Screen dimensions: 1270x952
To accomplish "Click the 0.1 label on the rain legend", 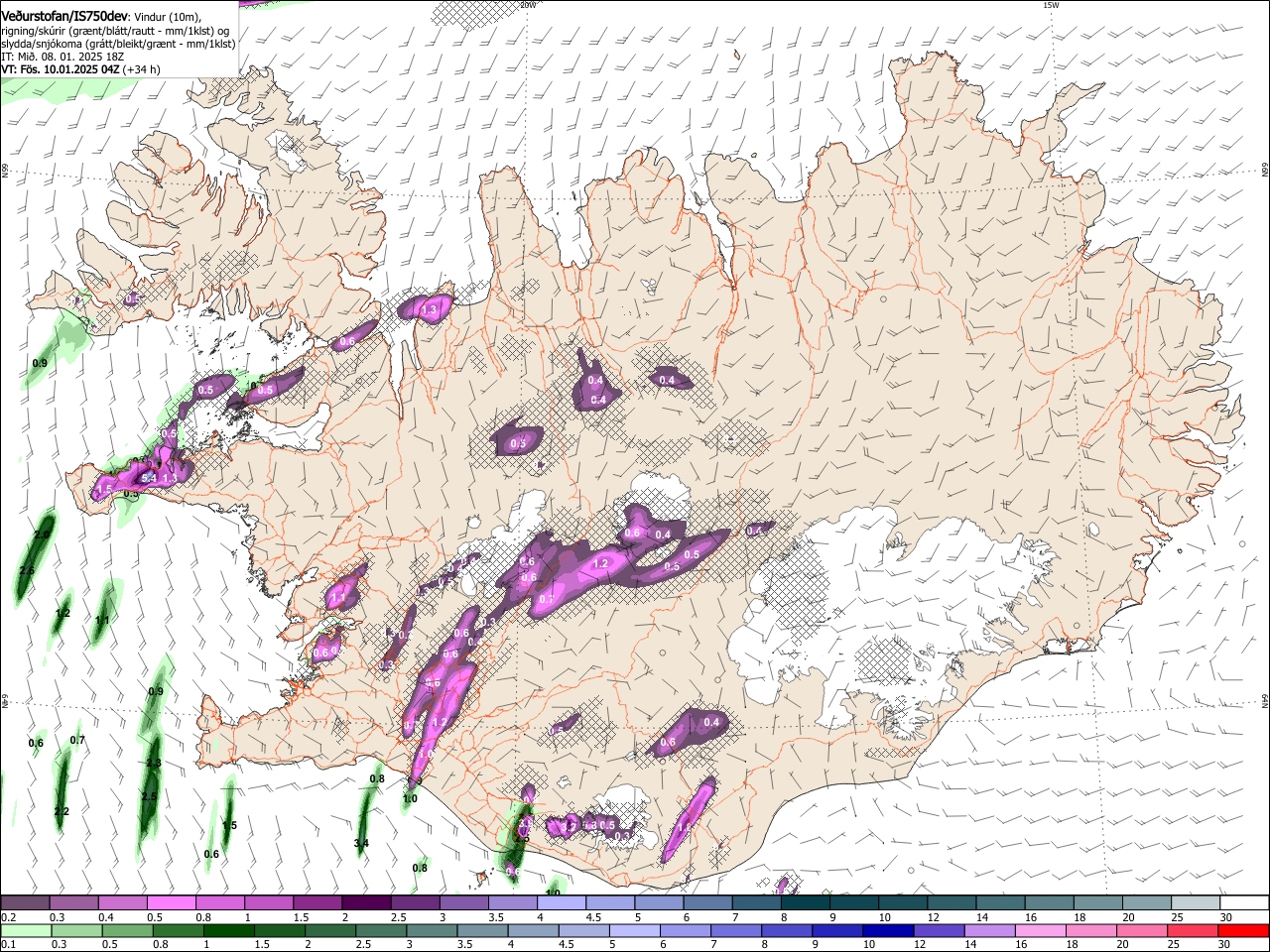I will pyautogui.click(x=7, y=944).
